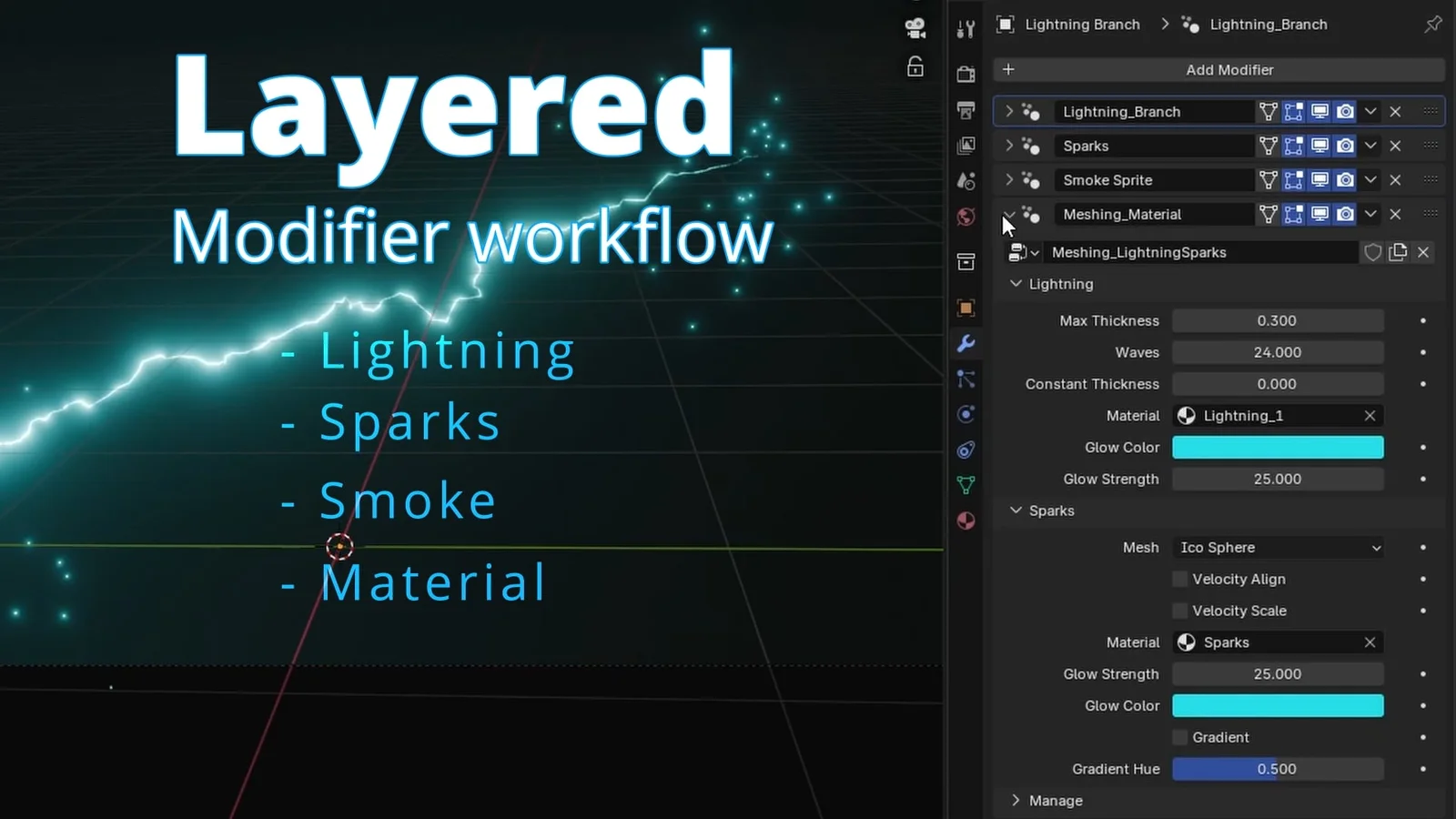
Task: Toggle viewport camera view icon
Action: coord(915,28)
